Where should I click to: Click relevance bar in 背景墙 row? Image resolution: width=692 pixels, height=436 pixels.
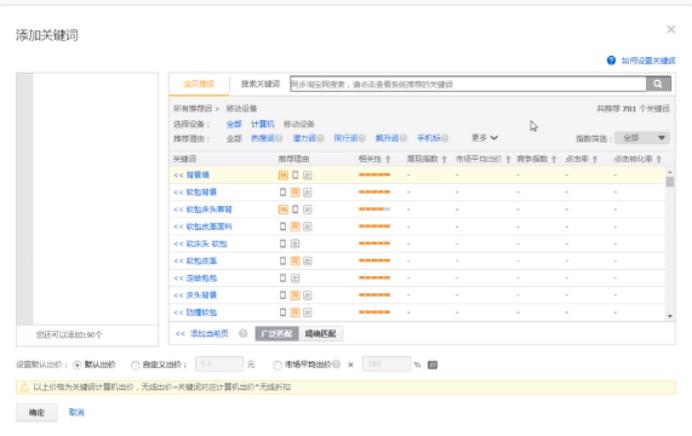375,175
